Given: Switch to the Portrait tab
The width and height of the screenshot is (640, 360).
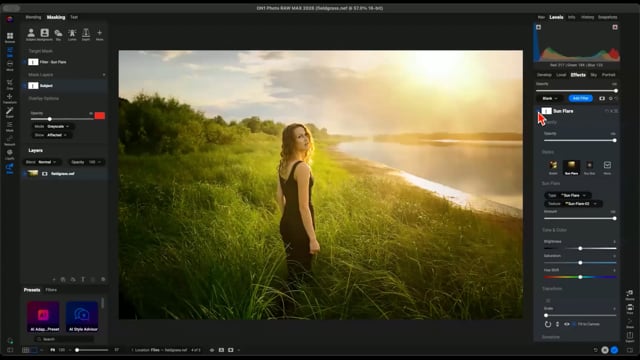Looking at the screenshot, I should [609, 75].
